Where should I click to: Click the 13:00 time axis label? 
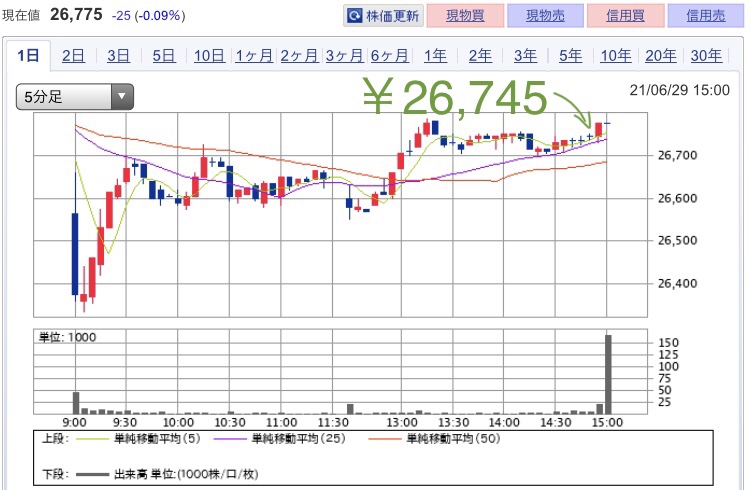[x=402, y=423]
